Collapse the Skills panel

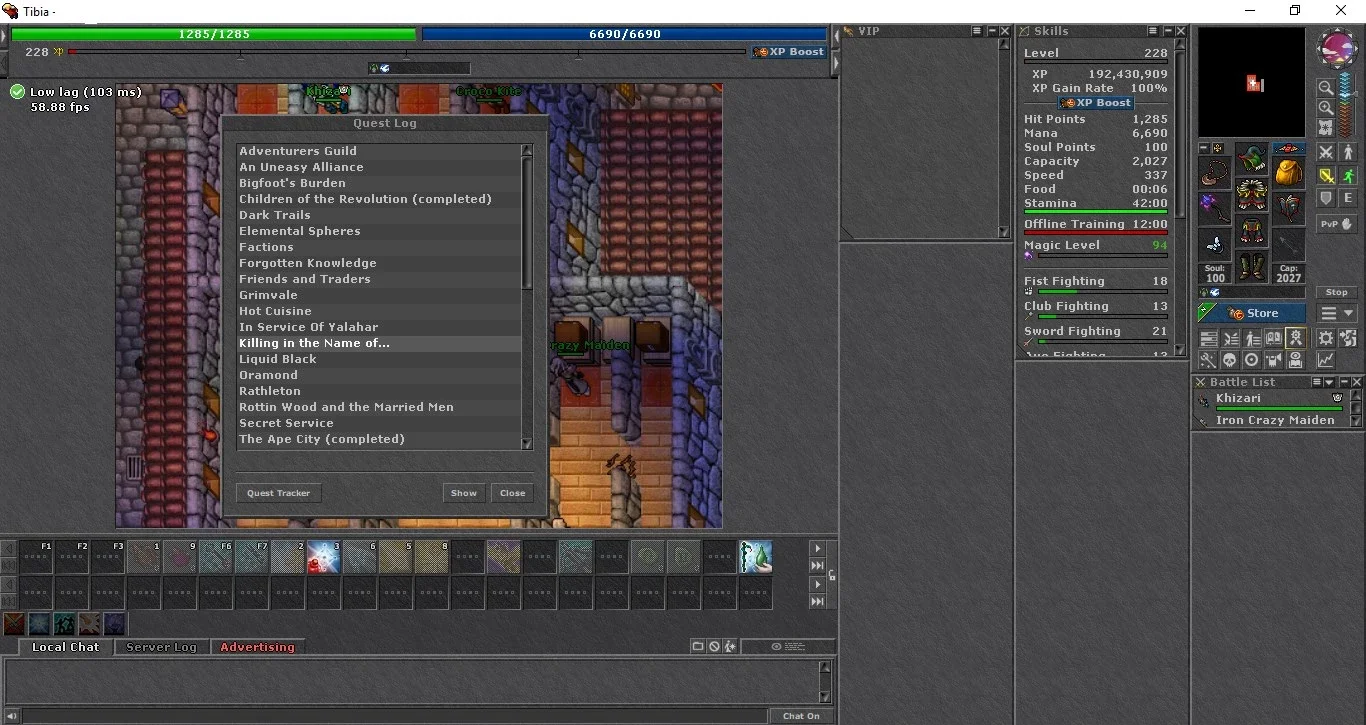point(1166,32)
